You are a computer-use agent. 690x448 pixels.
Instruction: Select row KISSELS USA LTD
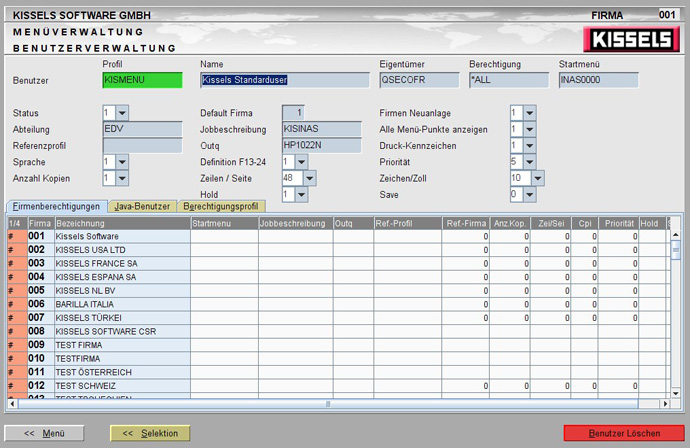[x=338, y=250]
